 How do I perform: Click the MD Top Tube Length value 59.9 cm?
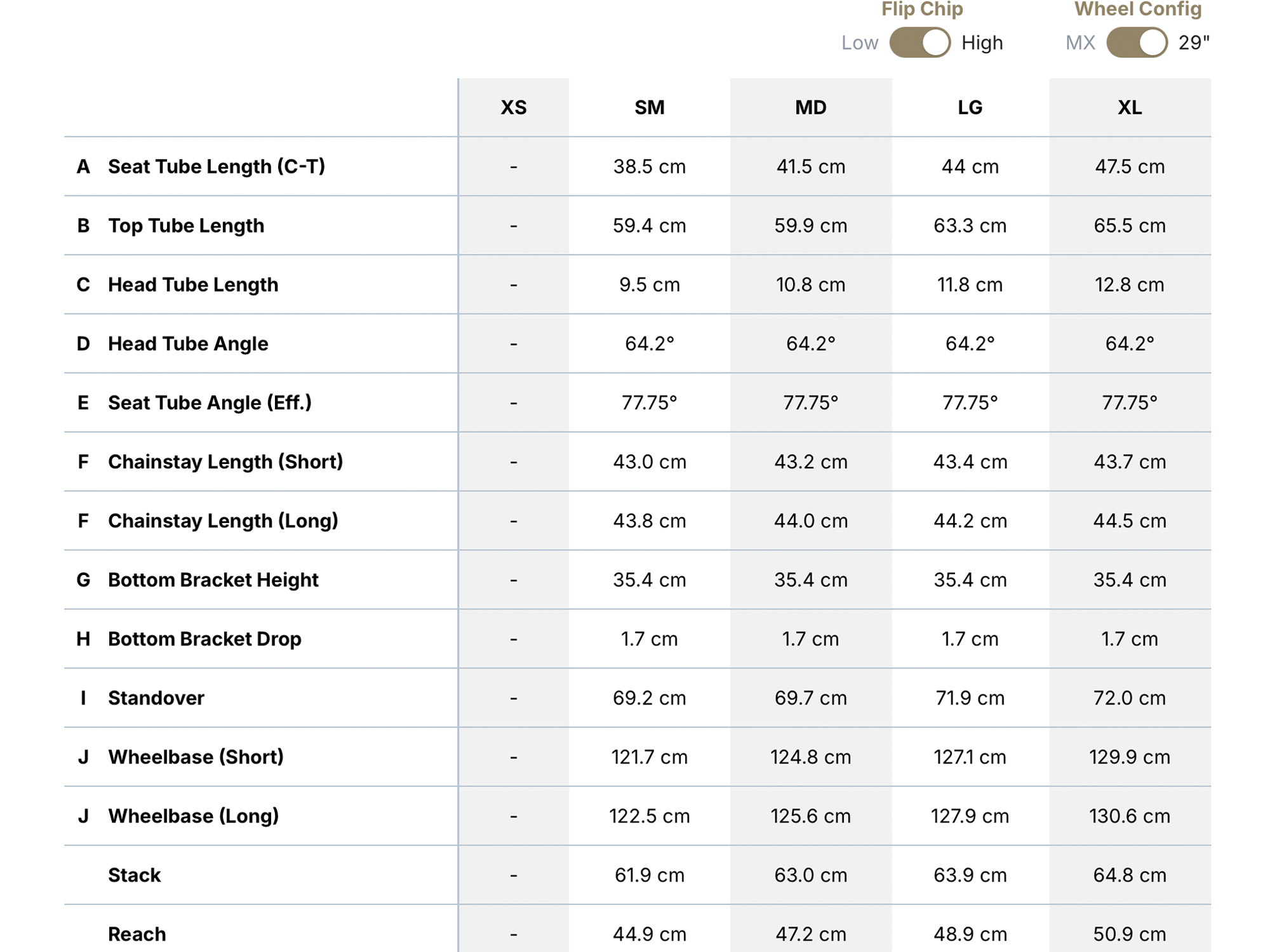(x=811, y=225)
